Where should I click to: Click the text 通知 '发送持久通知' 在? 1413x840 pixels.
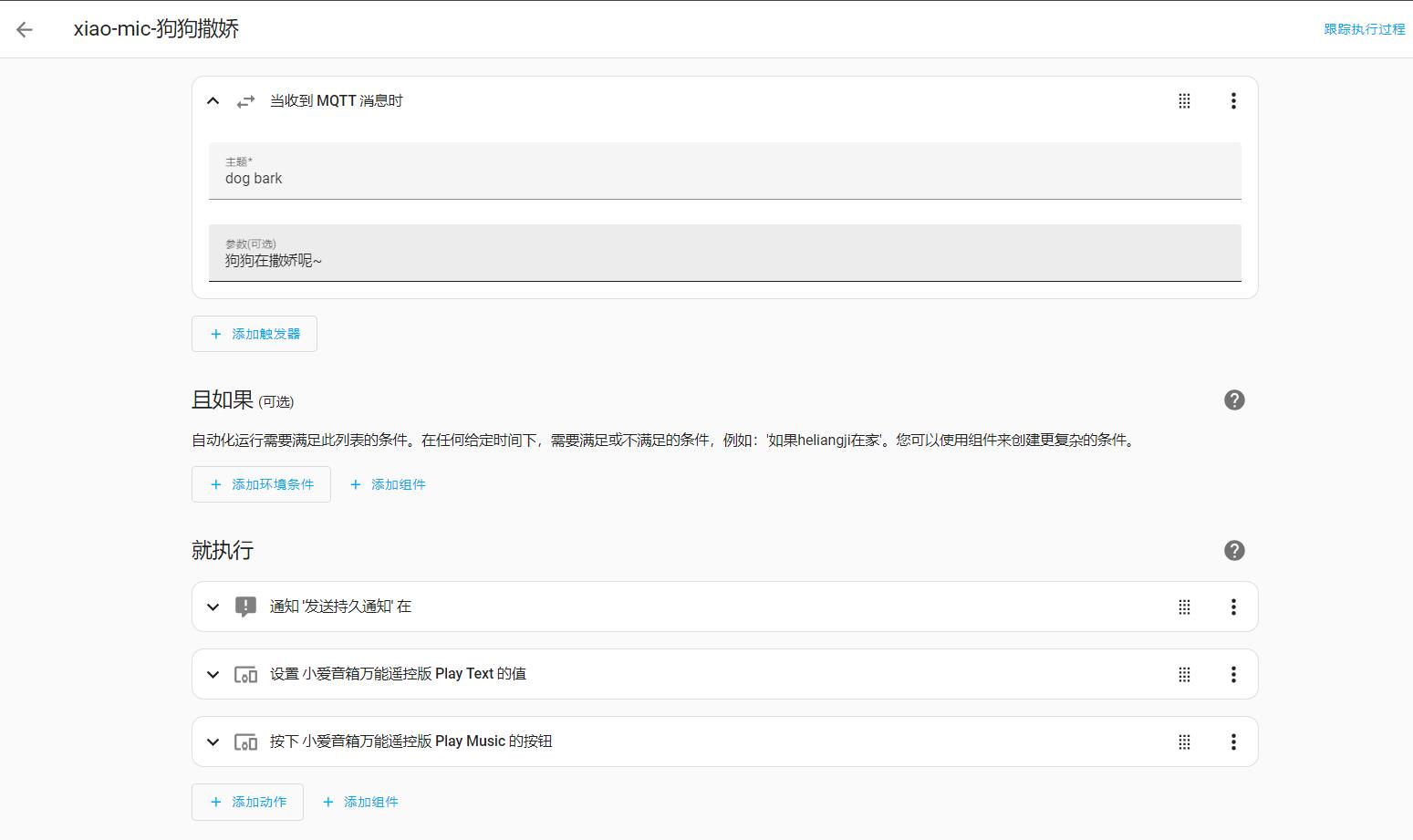click(340, 607)
